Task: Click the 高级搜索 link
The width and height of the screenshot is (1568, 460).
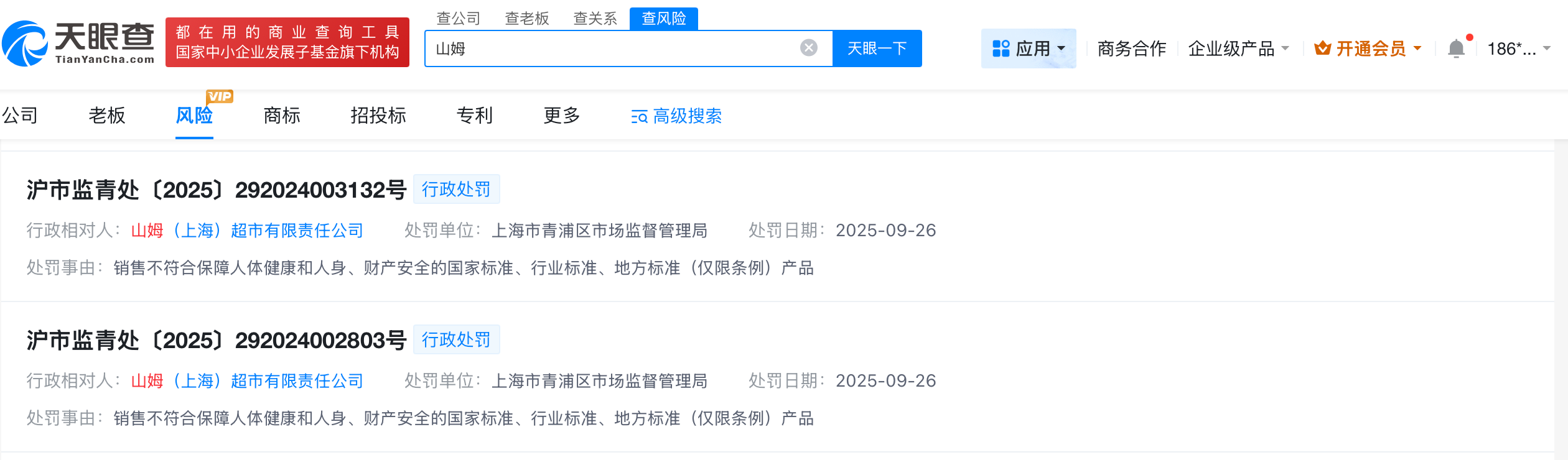Action: [x=688, y=116]
